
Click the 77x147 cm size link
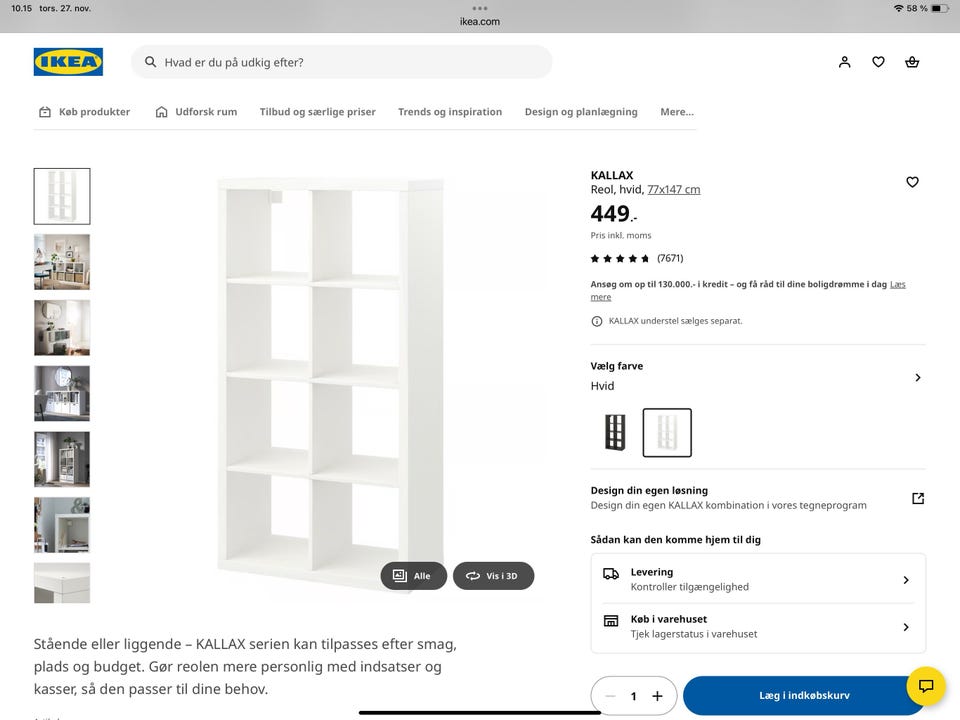coord(673,189)
